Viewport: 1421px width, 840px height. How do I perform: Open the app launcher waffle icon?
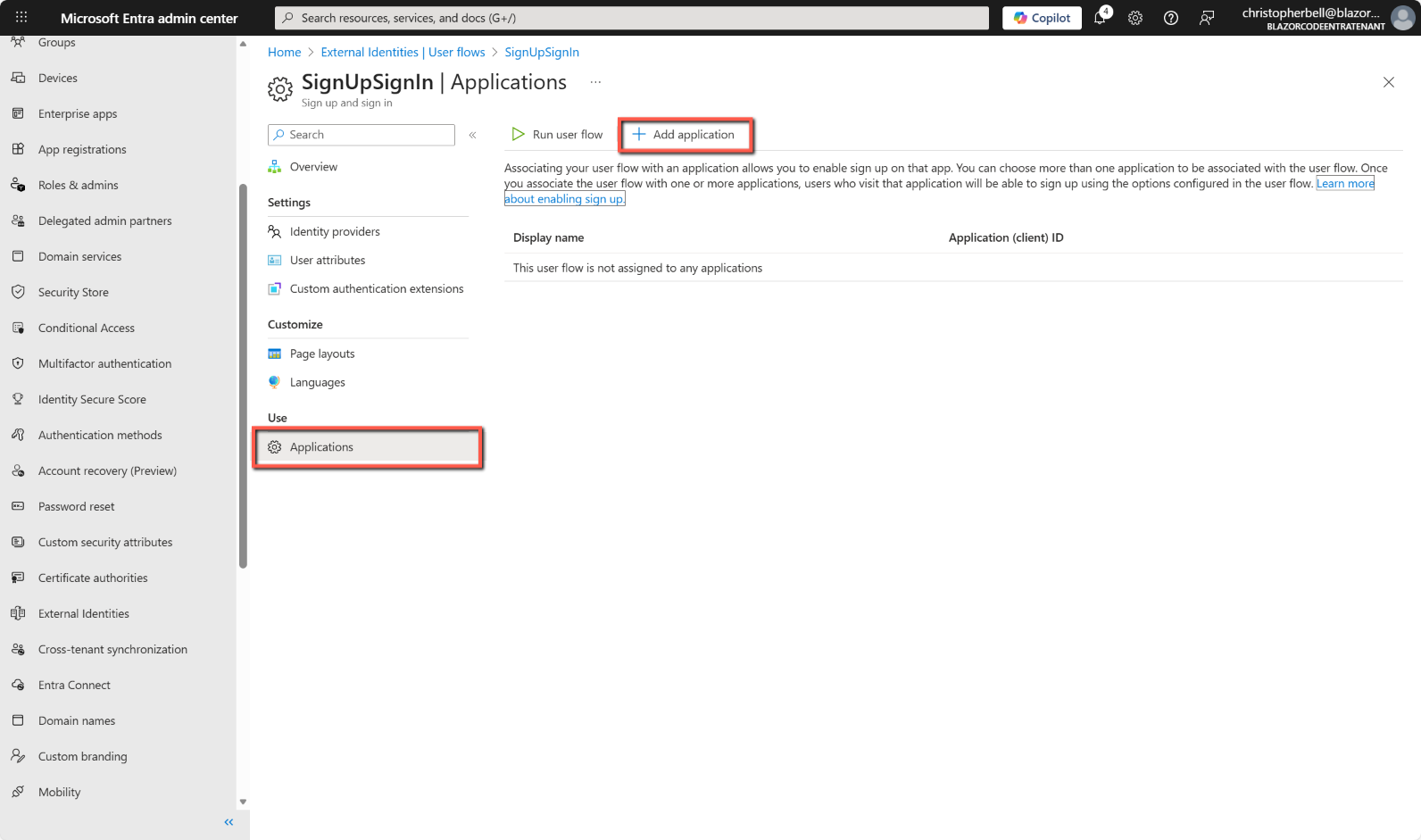point(21,18)
